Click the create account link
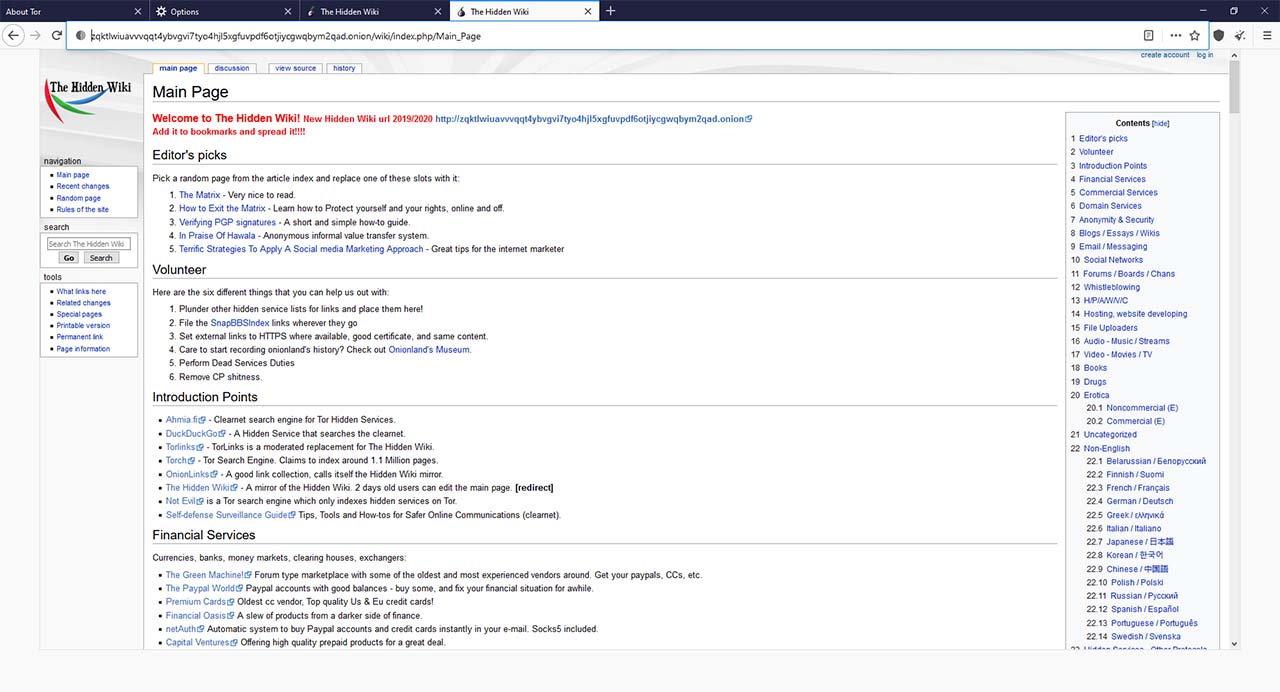Screen dimensions: 1280x692 pos(1165,55)
